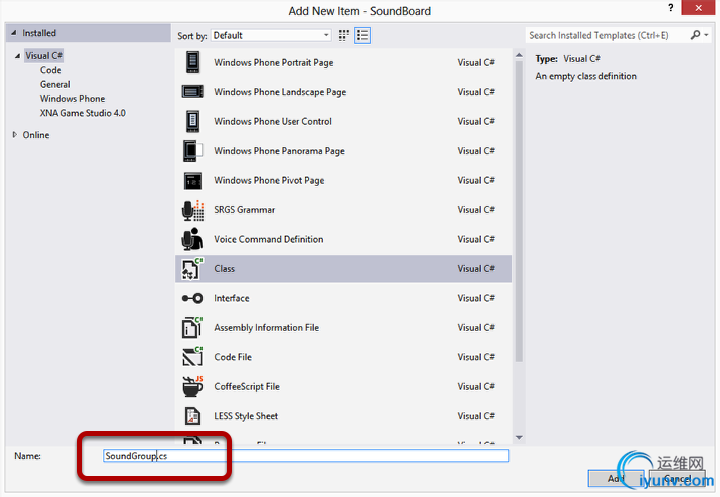Image resolution: width=720 pixels, height=497 pixels.
Task: Choose the Windows Phone User Control text
Action: (x=273, y=121)
